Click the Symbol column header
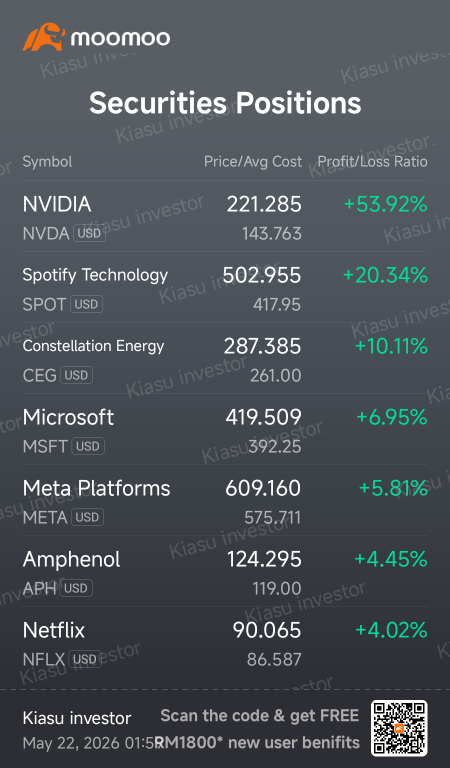Screen dimensions: 450x768 47,162
